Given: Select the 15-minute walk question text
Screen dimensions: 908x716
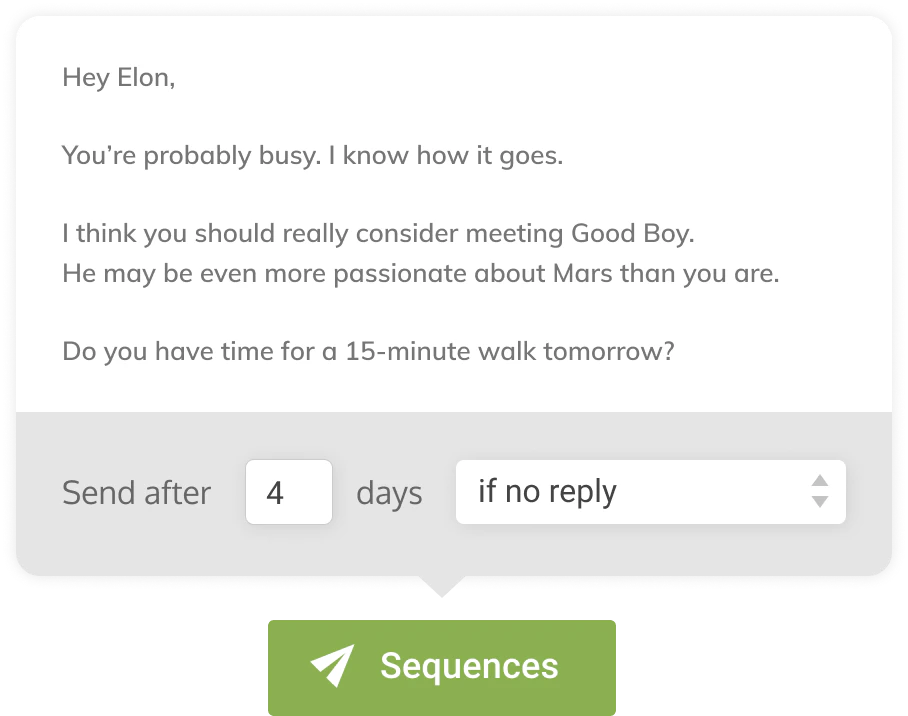Looking at the screenshot, I should (x=369, y=351).
